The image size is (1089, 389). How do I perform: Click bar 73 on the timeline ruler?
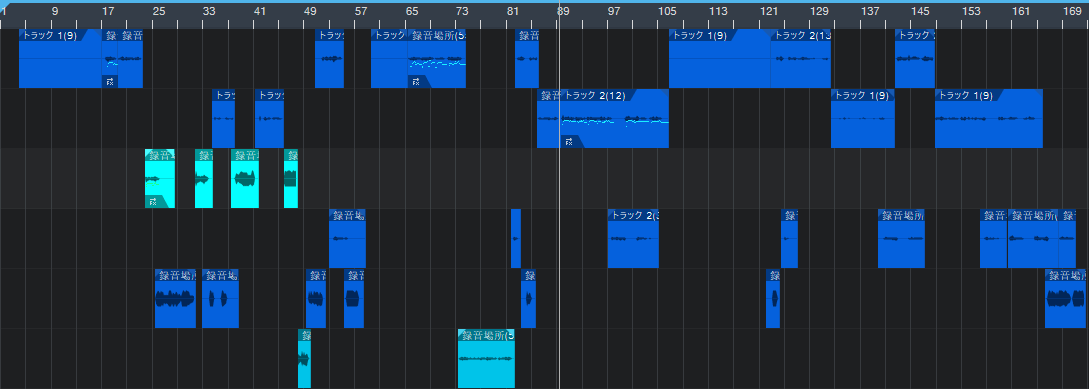[463, 11]
